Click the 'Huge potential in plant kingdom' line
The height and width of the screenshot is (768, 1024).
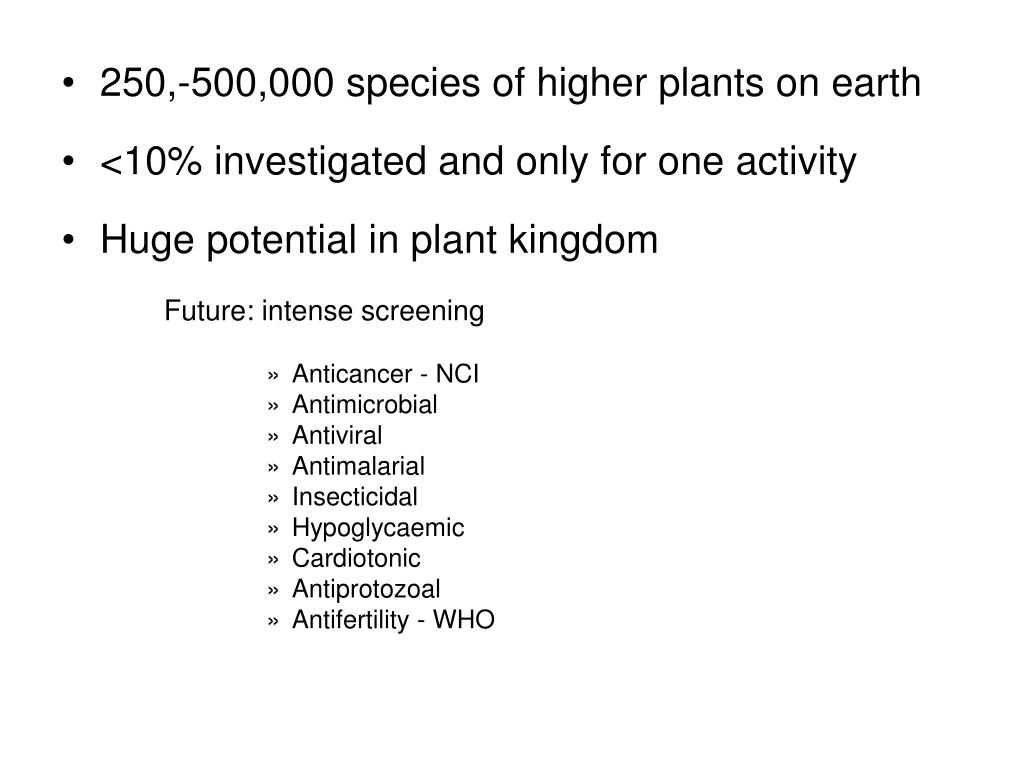(379, 240)
